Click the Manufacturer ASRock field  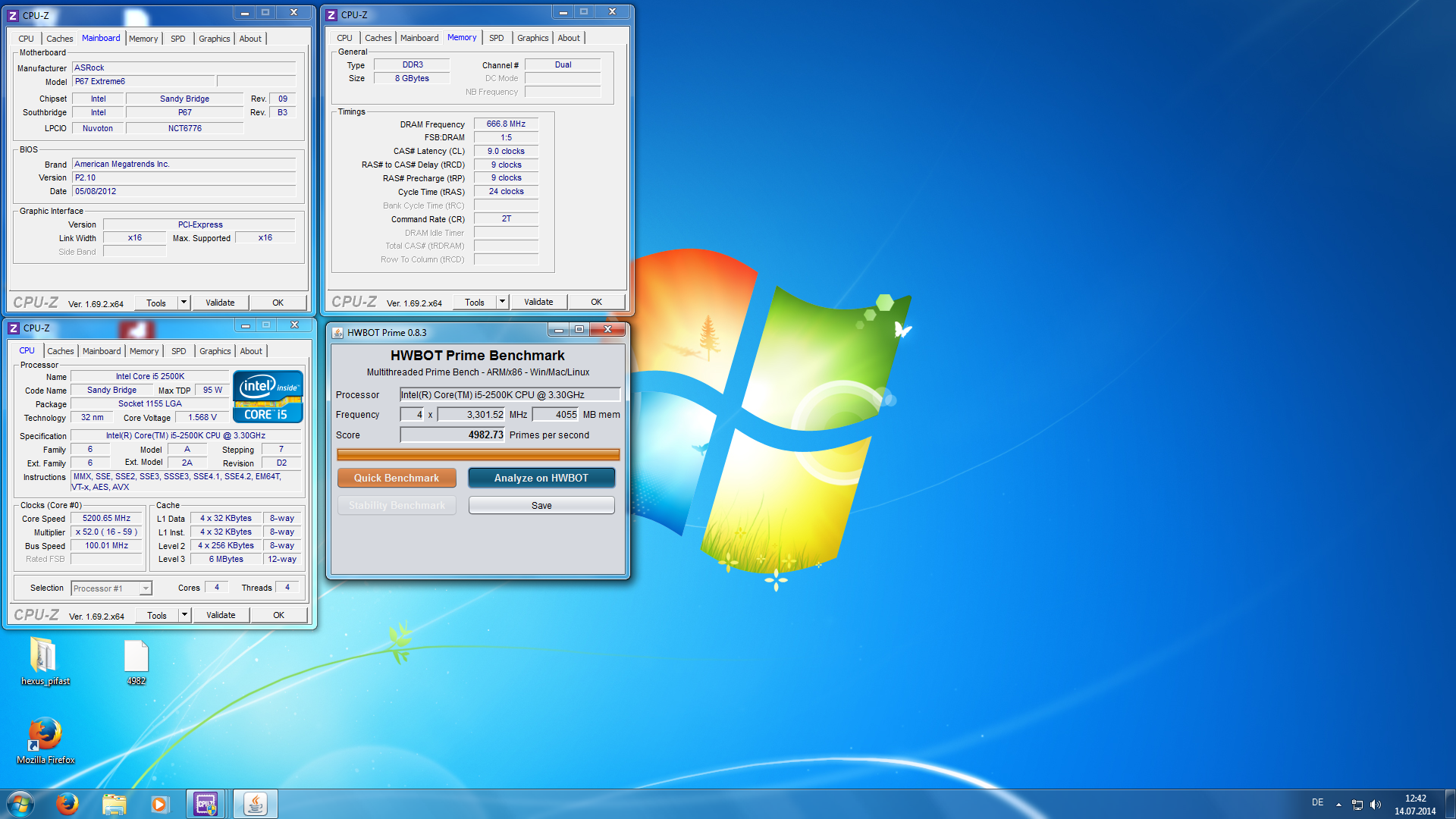(184, 67)
